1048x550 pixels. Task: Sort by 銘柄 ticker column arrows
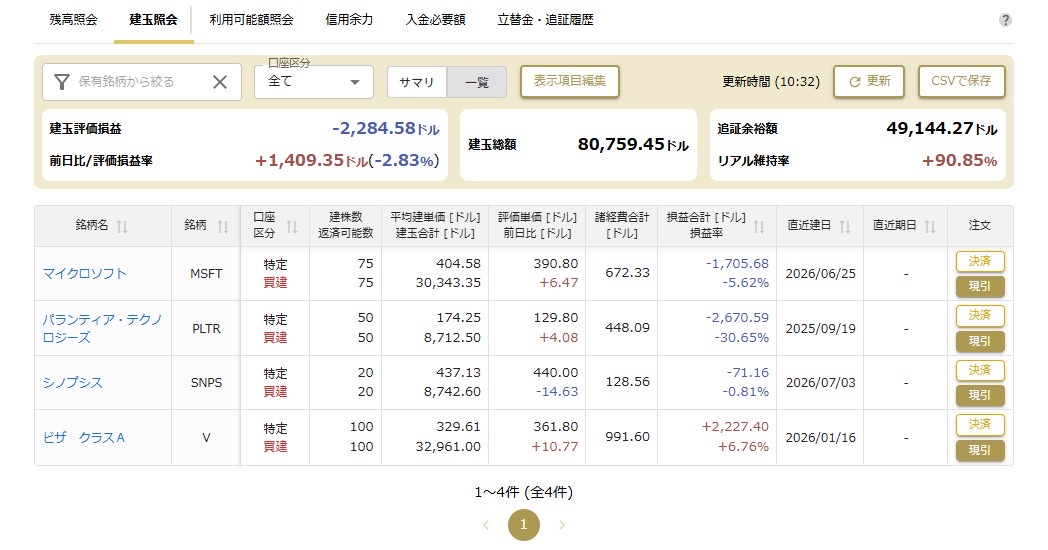(223, 227)
